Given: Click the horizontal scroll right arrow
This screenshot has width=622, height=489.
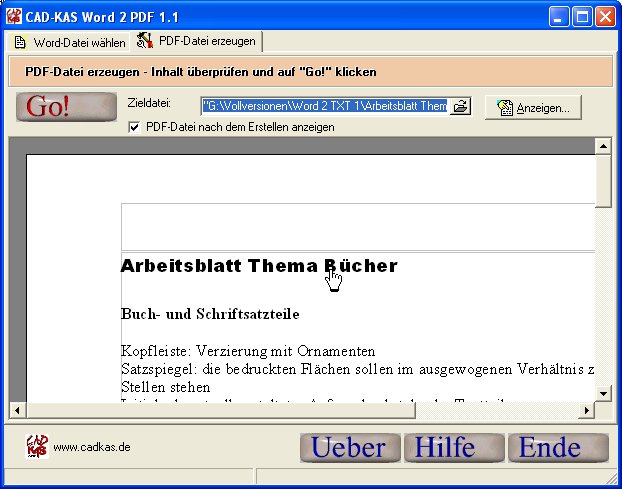Looking at the screenshot, I should click(x=587, y=410).
